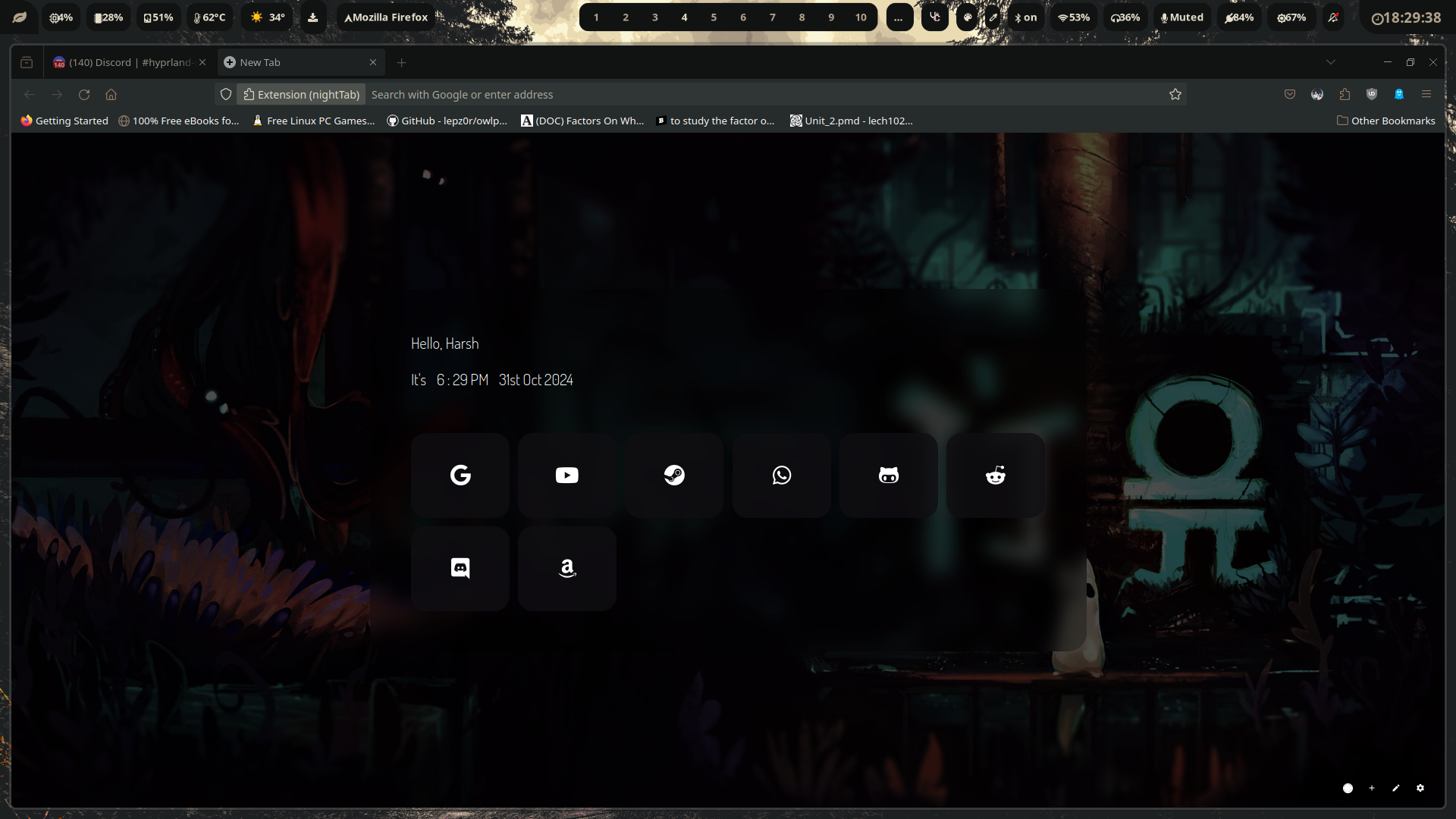Open the Reddit bookmark tile
The image size is (1456, 819).
(995, 475)
